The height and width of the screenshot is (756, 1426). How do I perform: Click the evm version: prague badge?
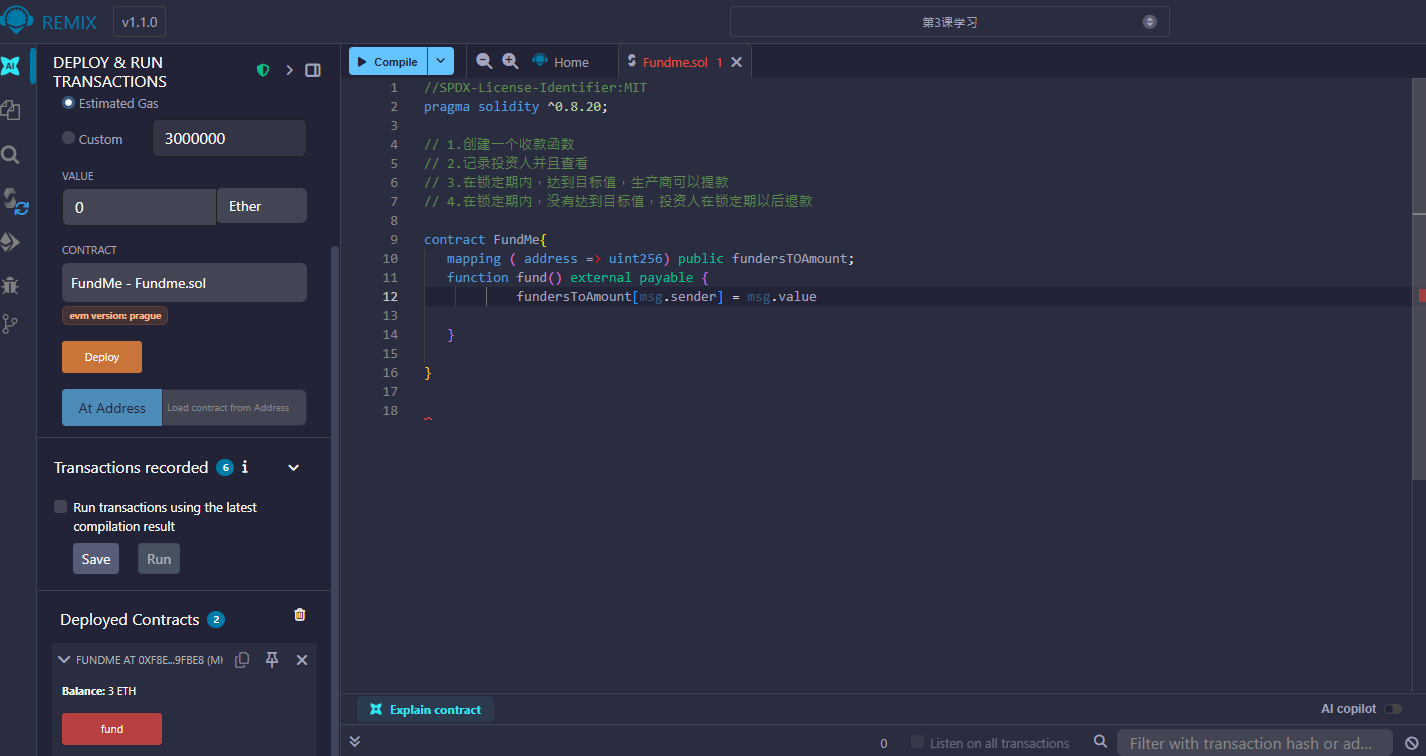[115, 316]
